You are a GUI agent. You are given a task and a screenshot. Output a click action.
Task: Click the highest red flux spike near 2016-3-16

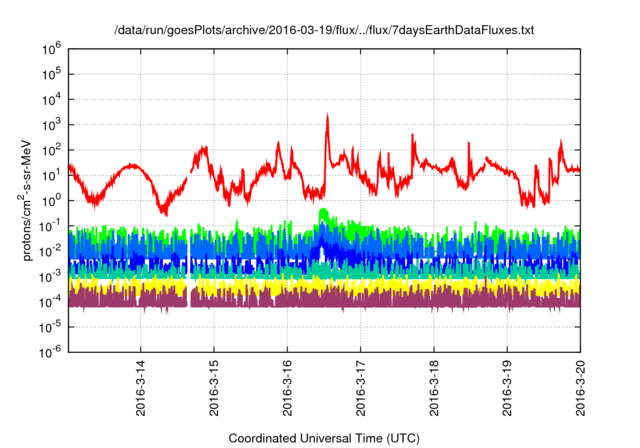point(327,118)
